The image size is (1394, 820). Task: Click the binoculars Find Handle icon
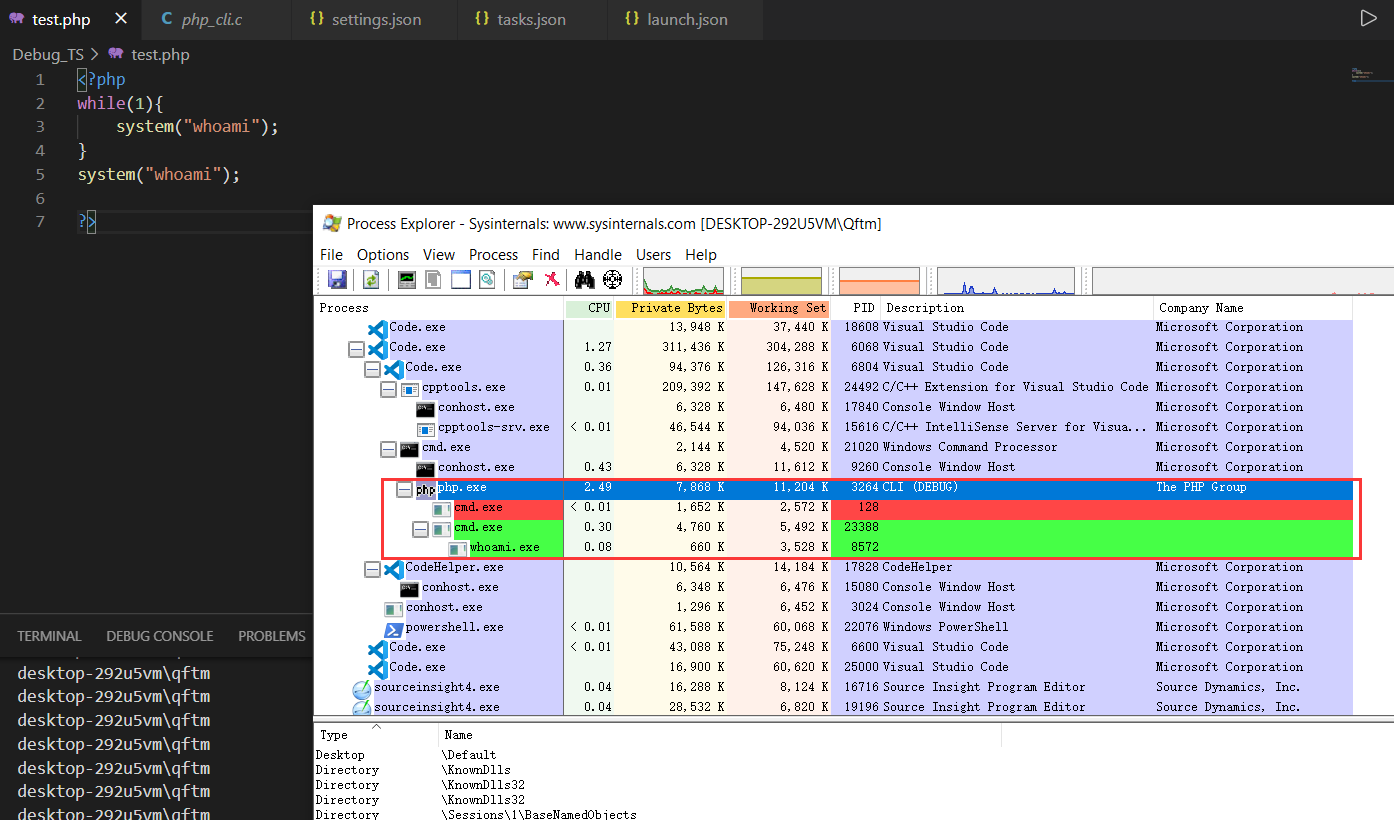585,280
